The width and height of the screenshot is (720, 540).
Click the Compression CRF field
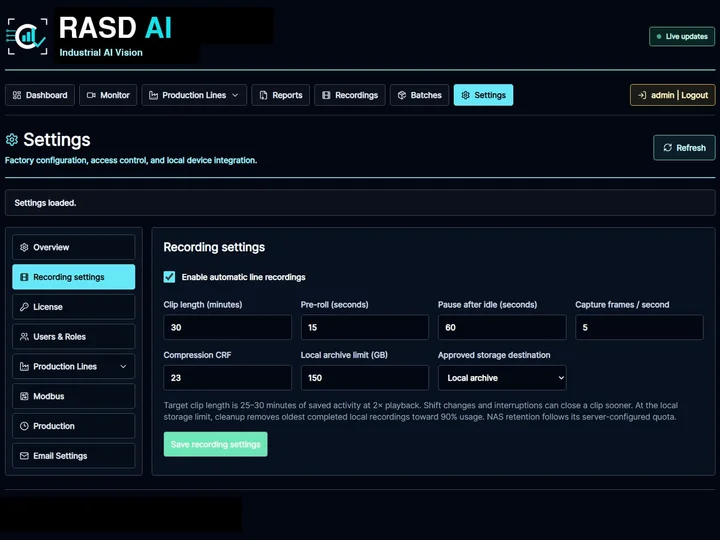pos(227,378)
